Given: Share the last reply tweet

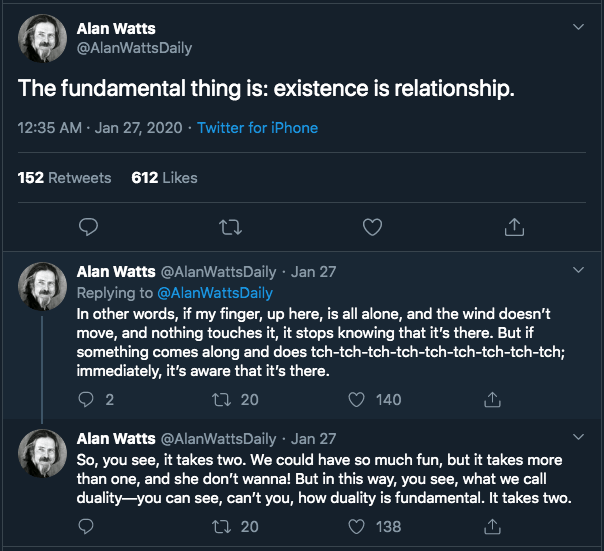Looking at the screenshot, I should coord(492,526).
